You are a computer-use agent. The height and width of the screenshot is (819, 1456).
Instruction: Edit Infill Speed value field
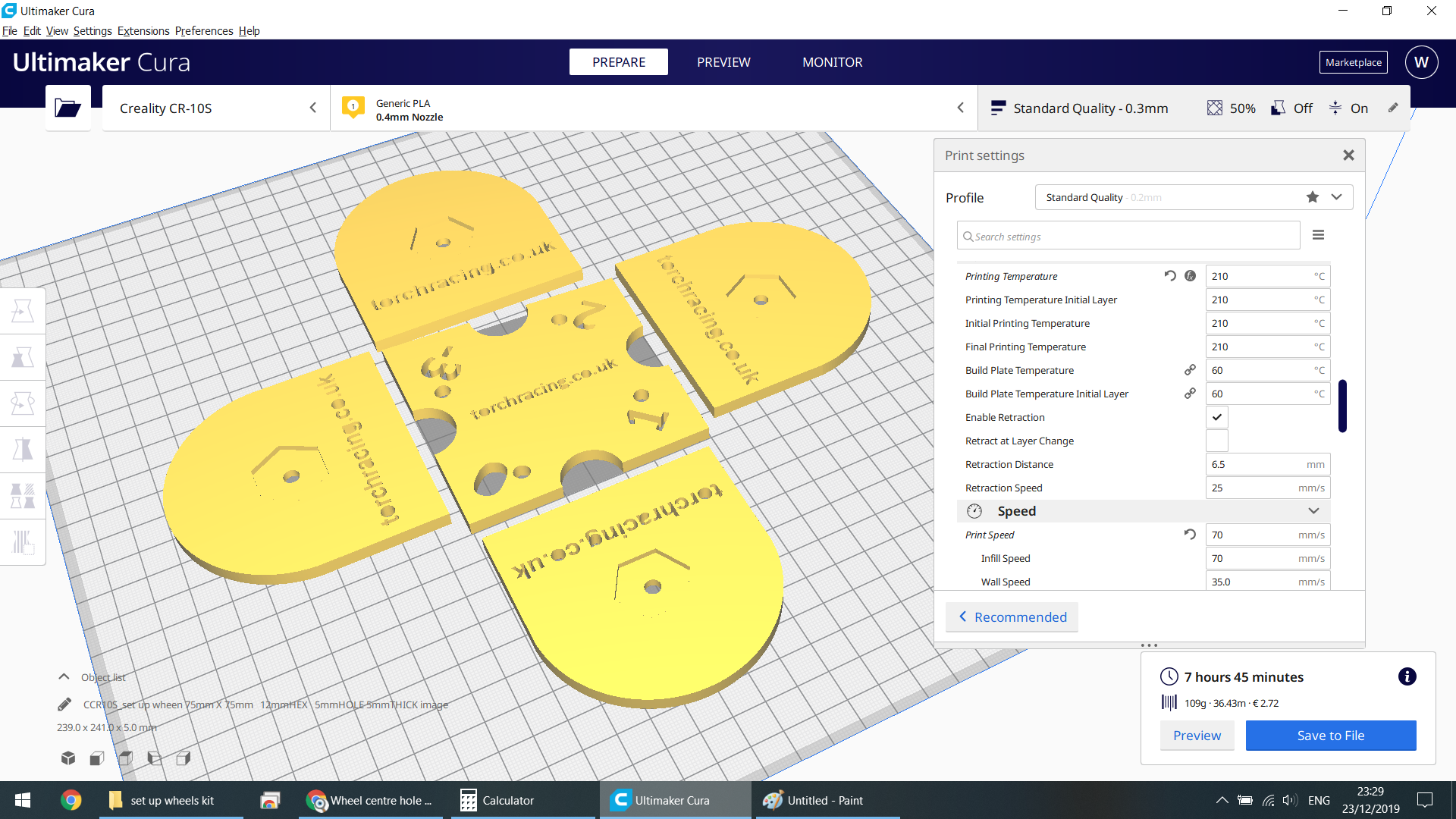[x=1267, y=558]
